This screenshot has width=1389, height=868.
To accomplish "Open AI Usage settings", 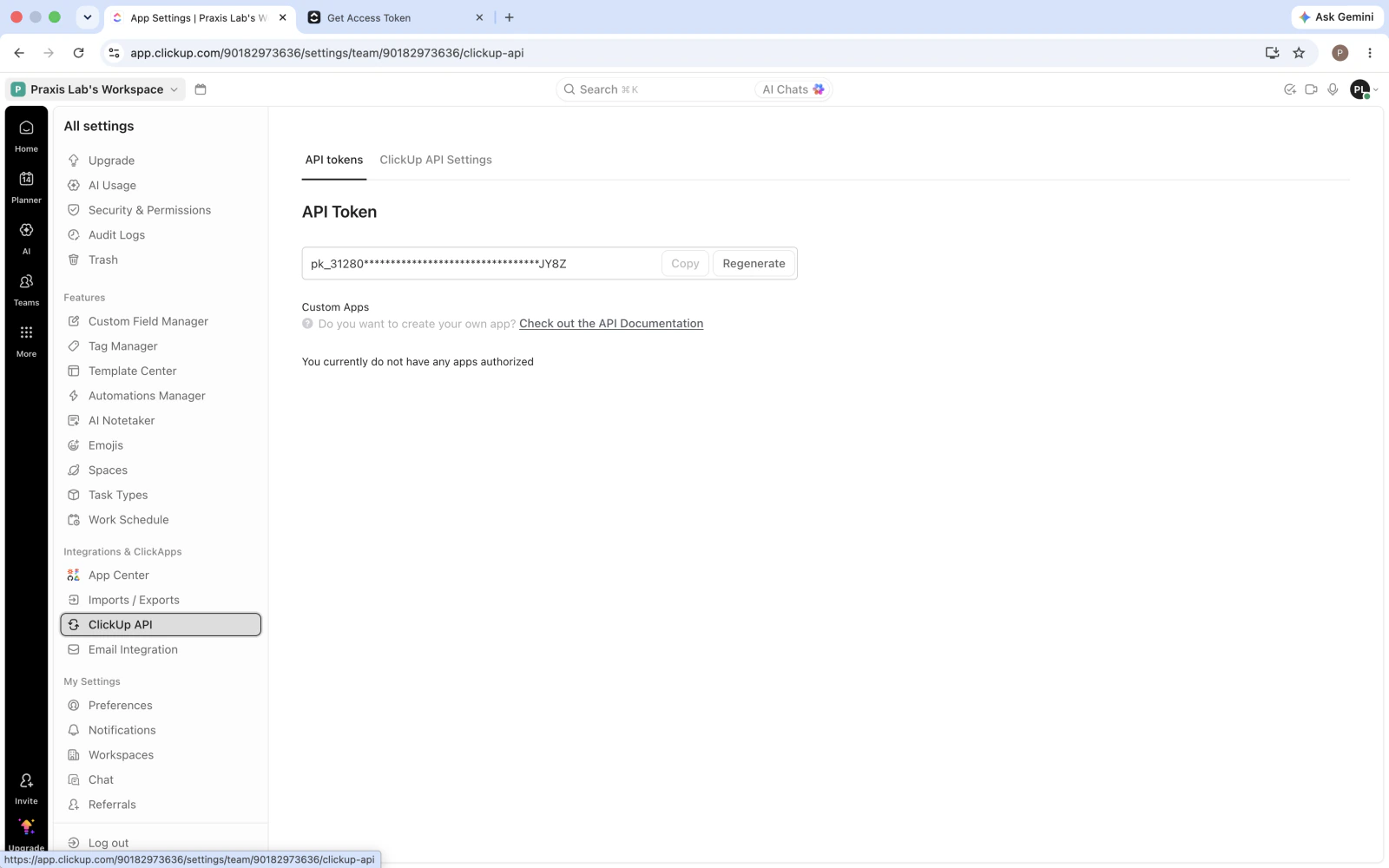I will tap(160, 186).
